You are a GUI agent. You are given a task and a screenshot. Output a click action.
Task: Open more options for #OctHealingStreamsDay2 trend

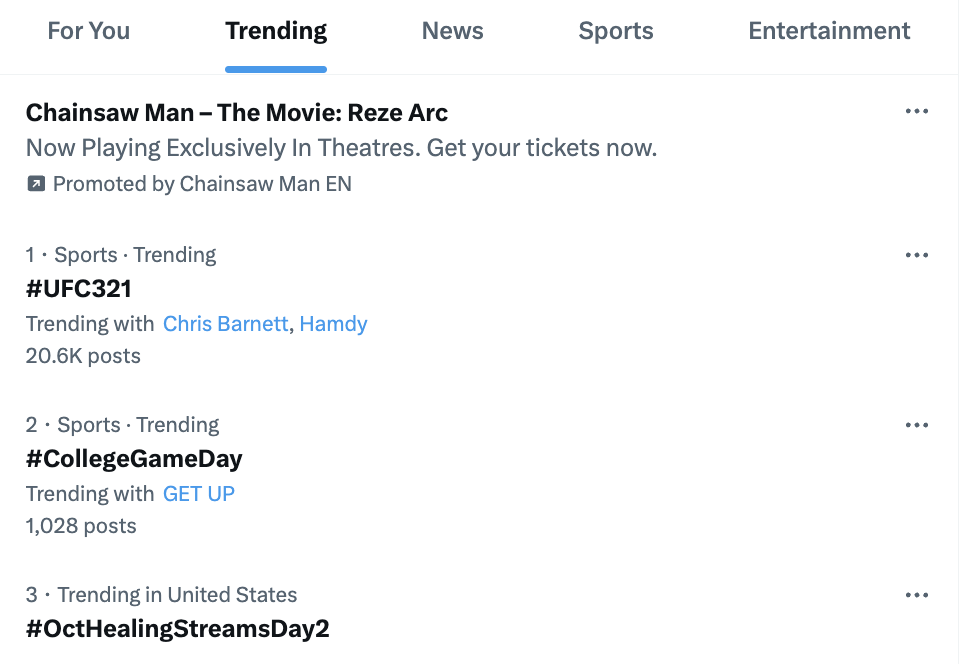916,595
